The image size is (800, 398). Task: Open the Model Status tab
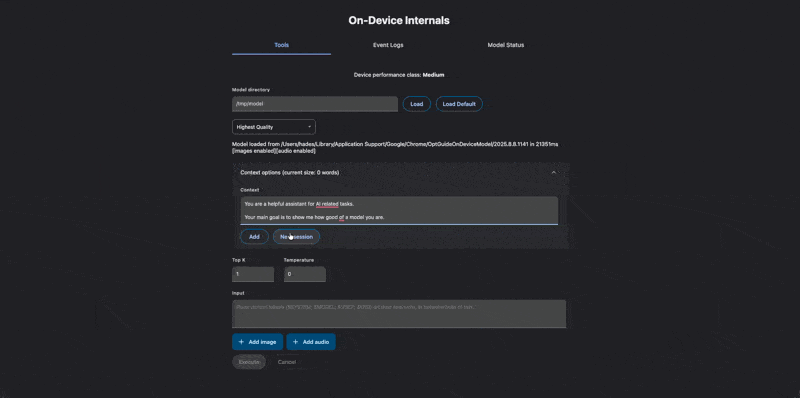[x=505, y=45]
